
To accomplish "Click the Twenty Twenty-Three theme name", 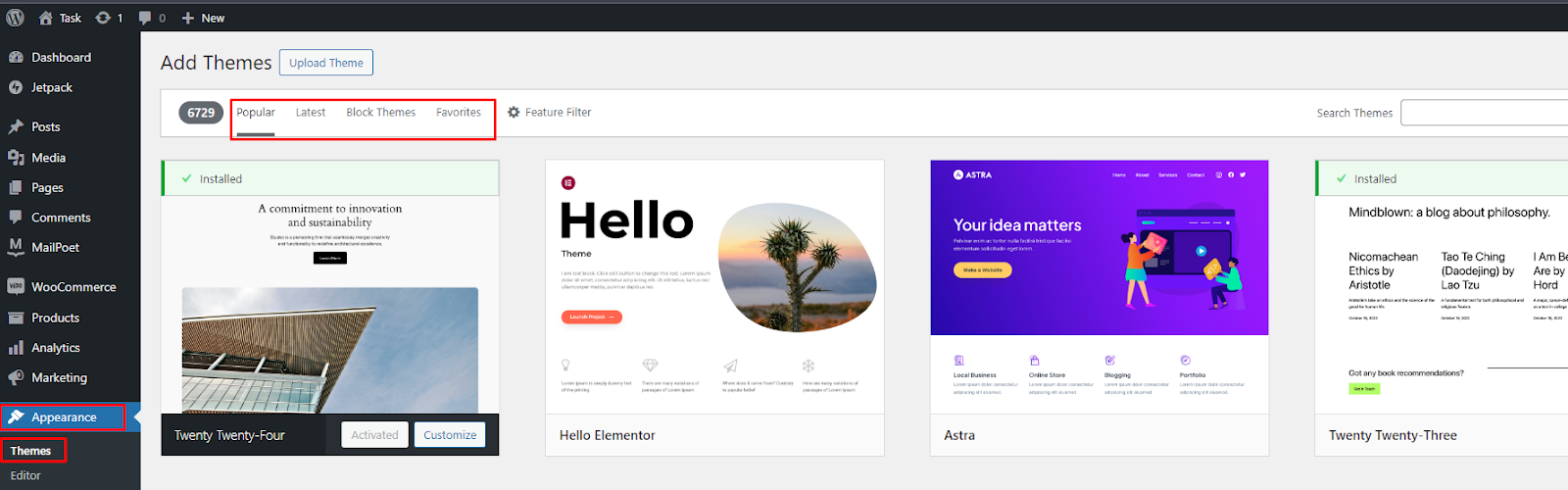I will (1393, 435).
